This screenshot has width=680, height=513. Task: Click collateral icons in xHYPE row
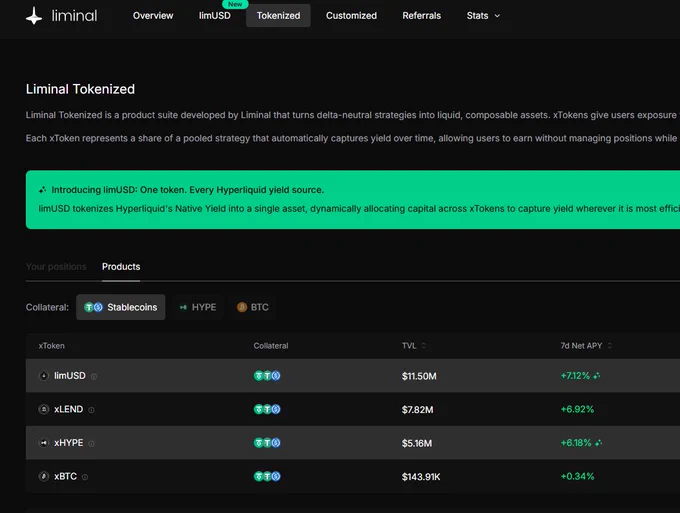(x=267, y=443)
